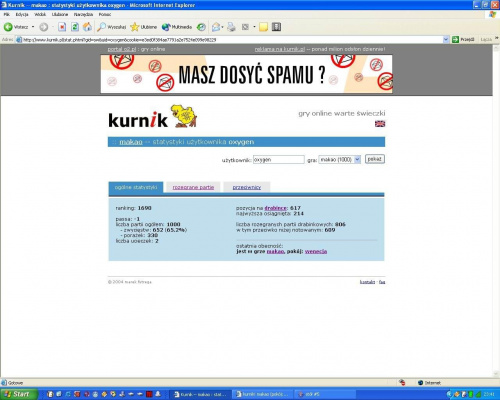The height and width of the screenshot is (400, 500).
Task: Click the Print printer icon in toolbar
Action: pyautogui.click(x=231, y=27)
